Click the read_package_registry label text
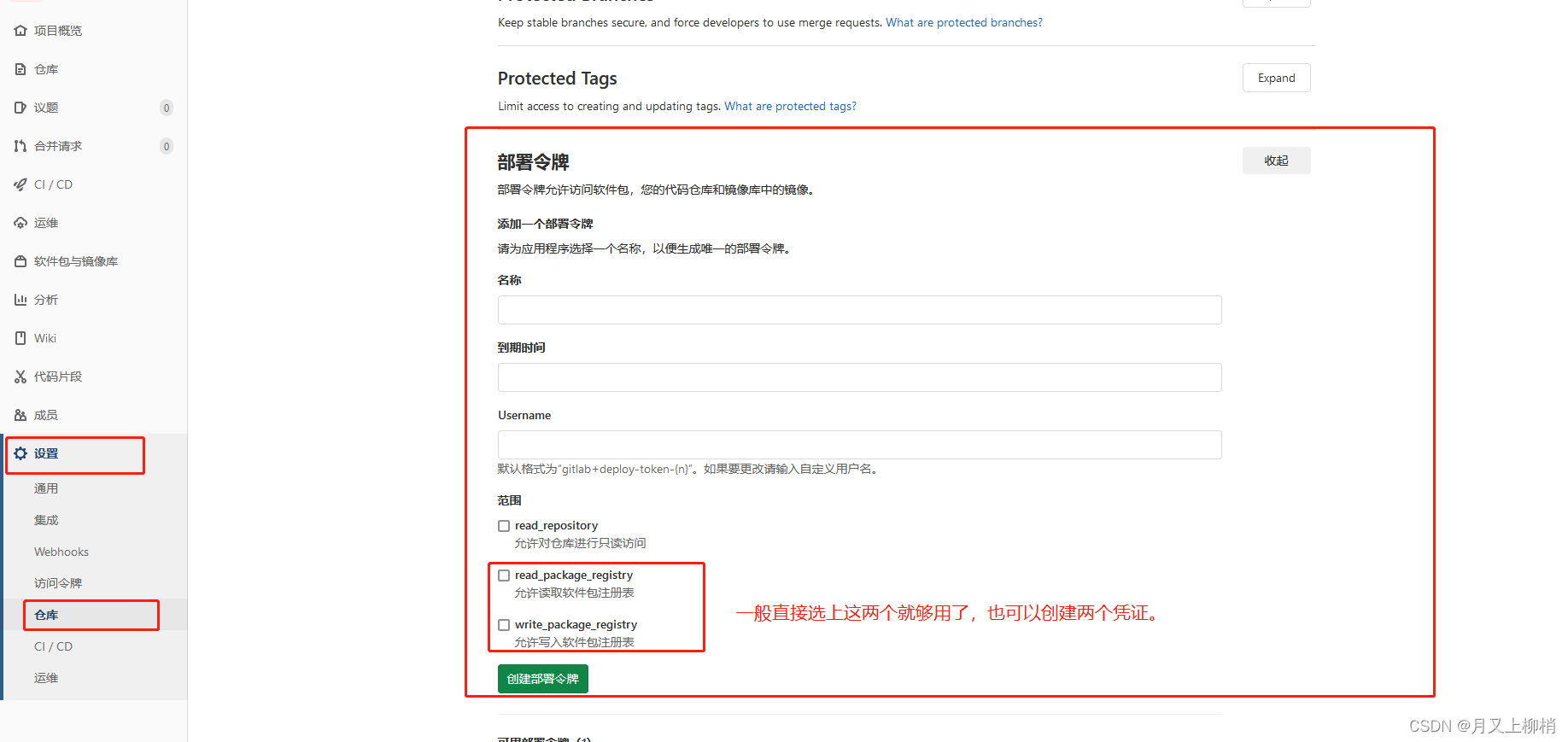1568x742 pixels. tap(574, 575)
